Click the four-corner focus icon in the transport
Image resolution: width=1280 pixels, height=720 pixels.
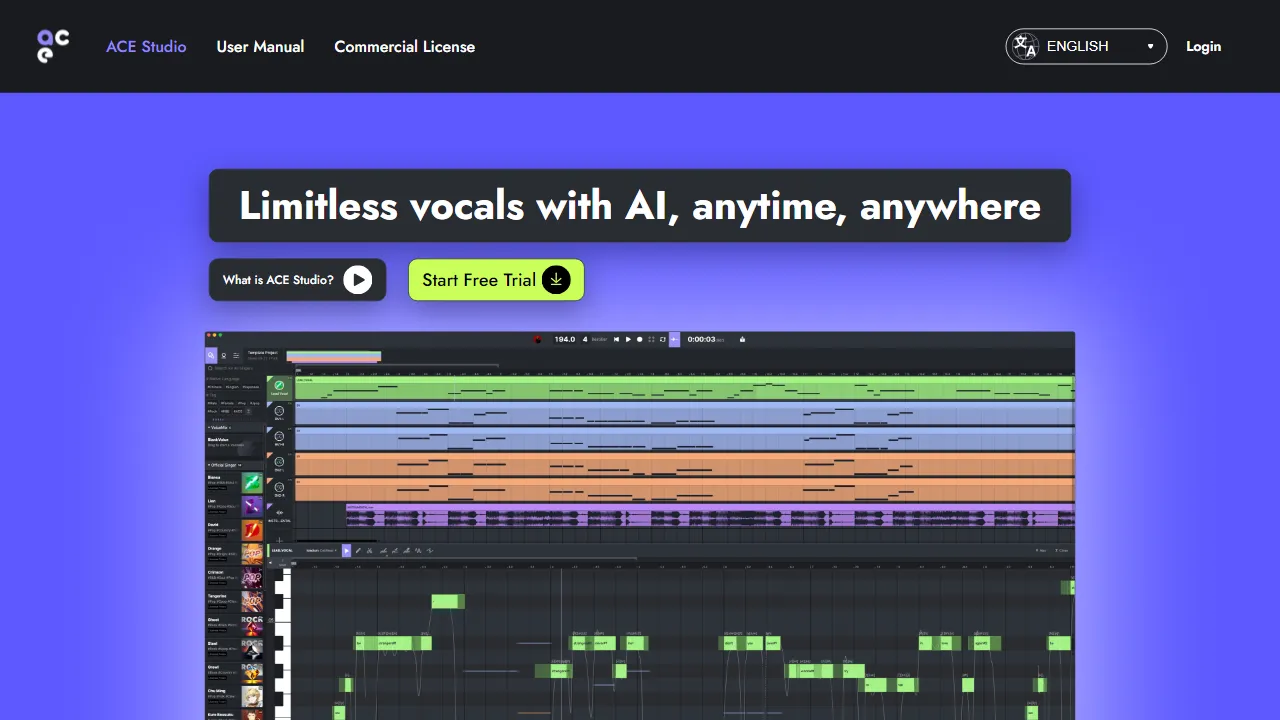click(x=651, y=340)
